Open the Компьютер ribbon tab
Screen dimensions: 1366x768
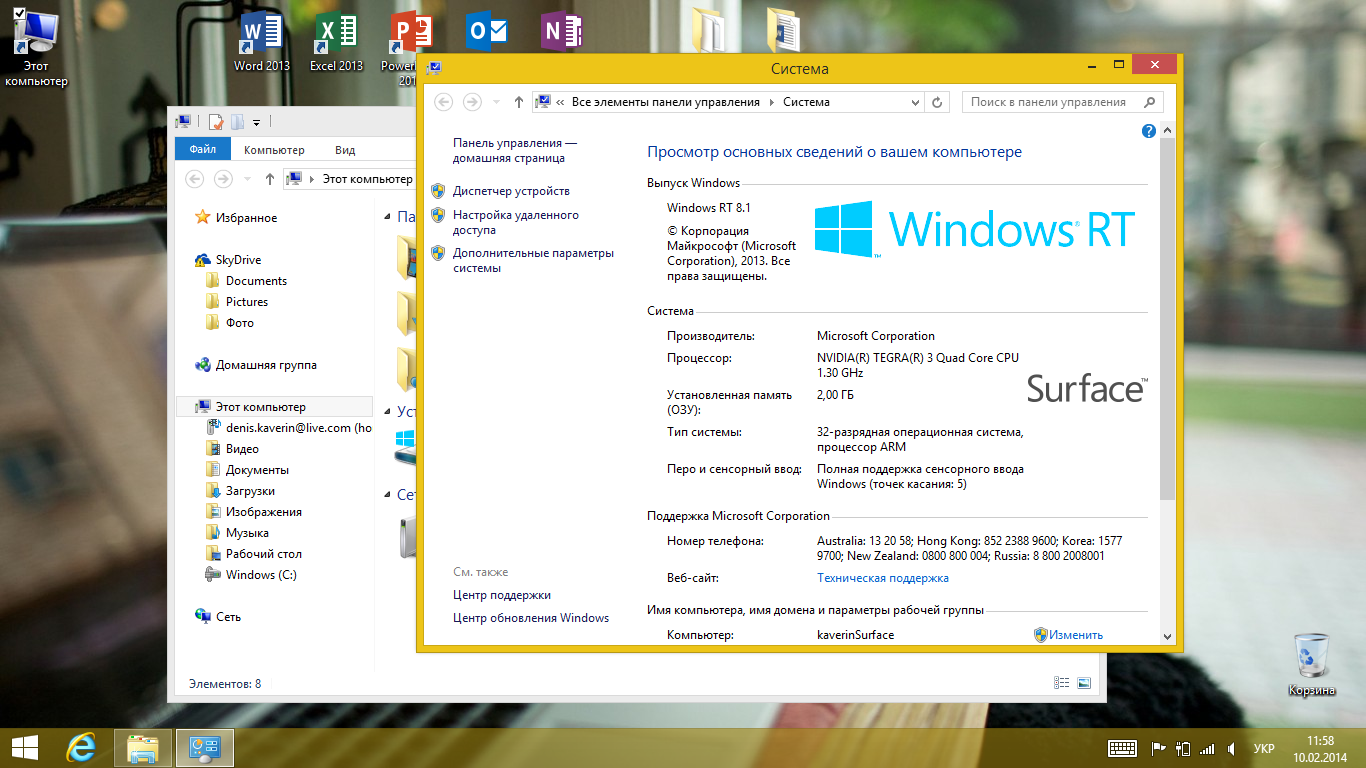coord(274,150)
